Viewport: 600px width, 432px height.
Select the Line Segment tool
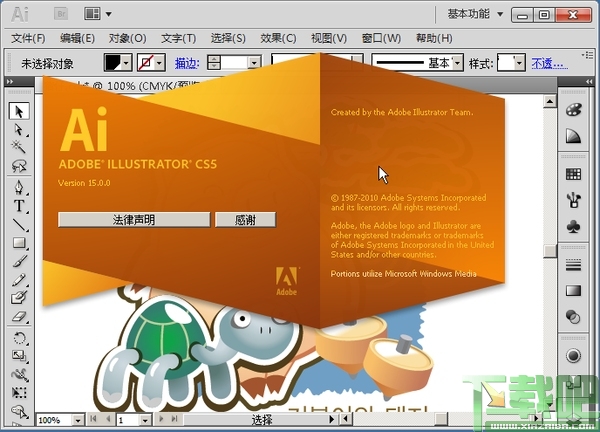click(x=19, y=225)
